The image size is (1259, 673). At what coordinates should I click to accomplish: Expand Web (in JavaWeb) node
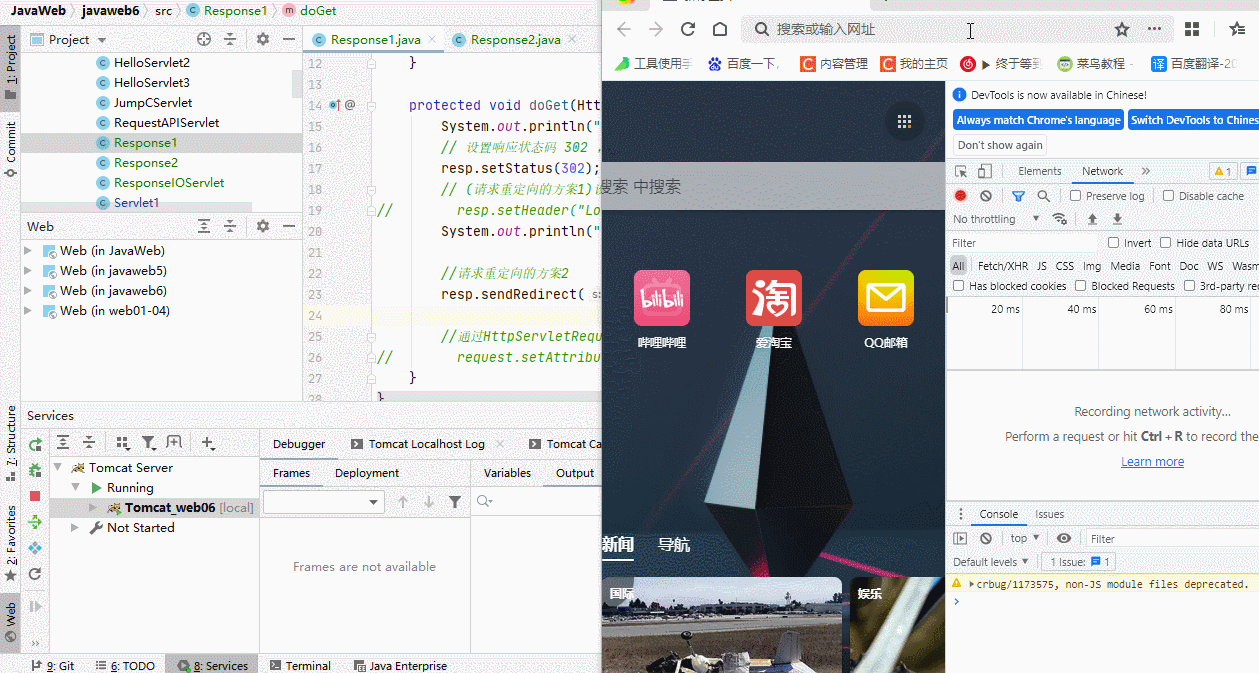tap(29, 251)
